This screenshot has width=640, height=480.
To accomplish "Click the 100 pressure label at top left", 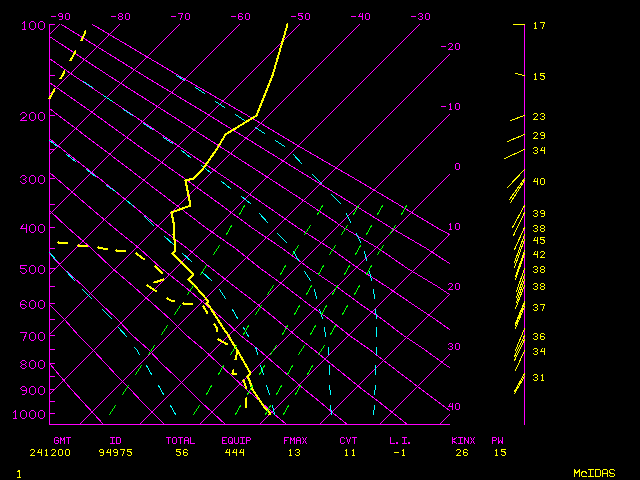I will pyautogui.click(x=33, y=25).
